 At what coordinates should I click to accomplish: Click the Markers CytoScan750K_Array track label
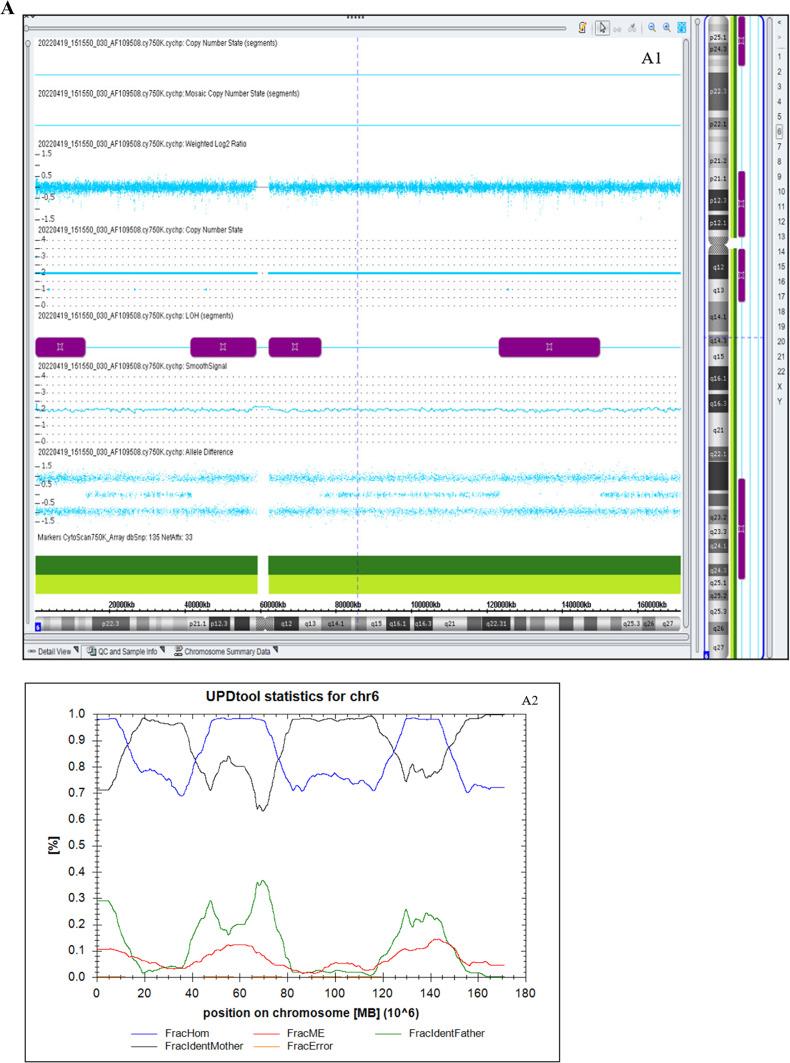pos(115,538)
